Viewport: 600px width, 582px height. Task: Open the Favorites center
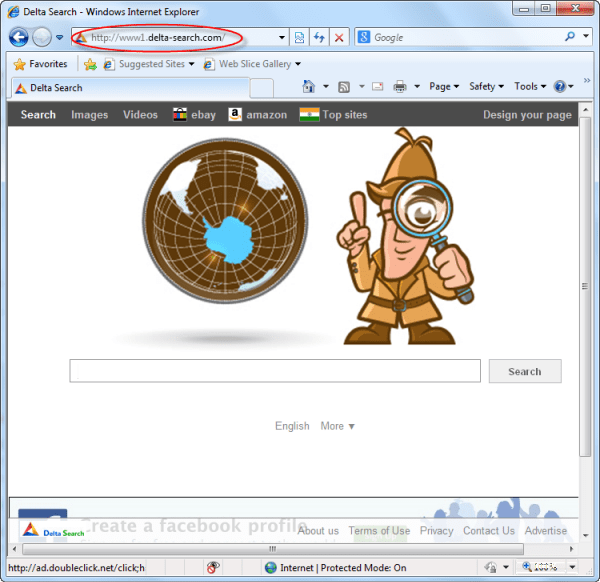(41, 64)
